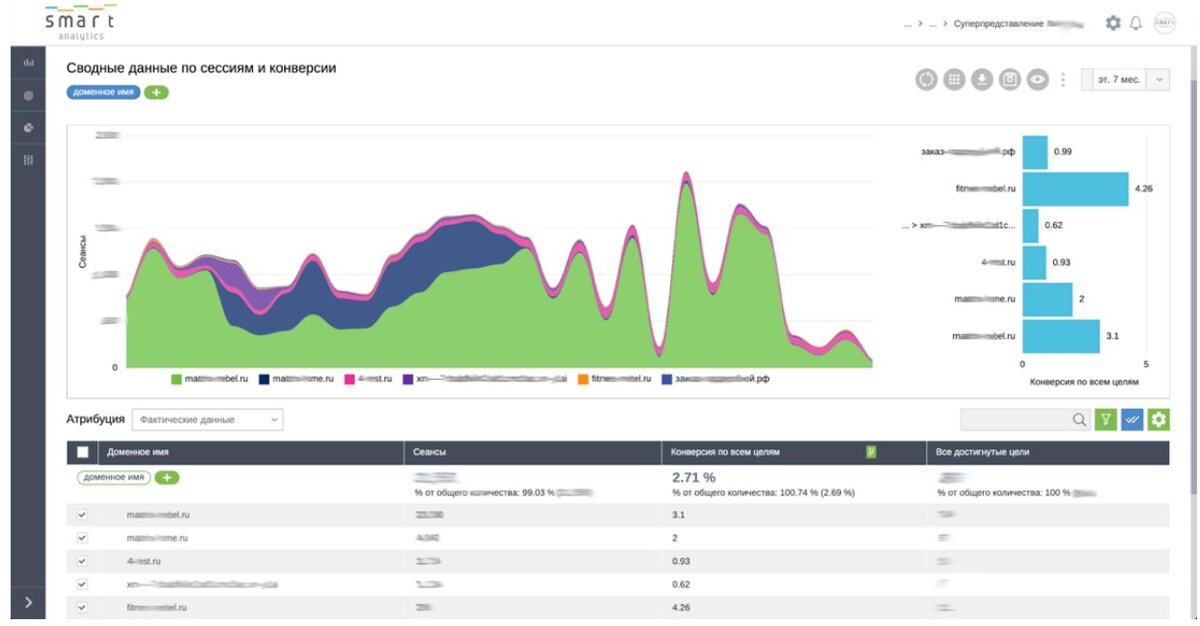Open the sliders settings sidebar icon
This screenshot has width=1200, height=626.
tap(28, 160)
